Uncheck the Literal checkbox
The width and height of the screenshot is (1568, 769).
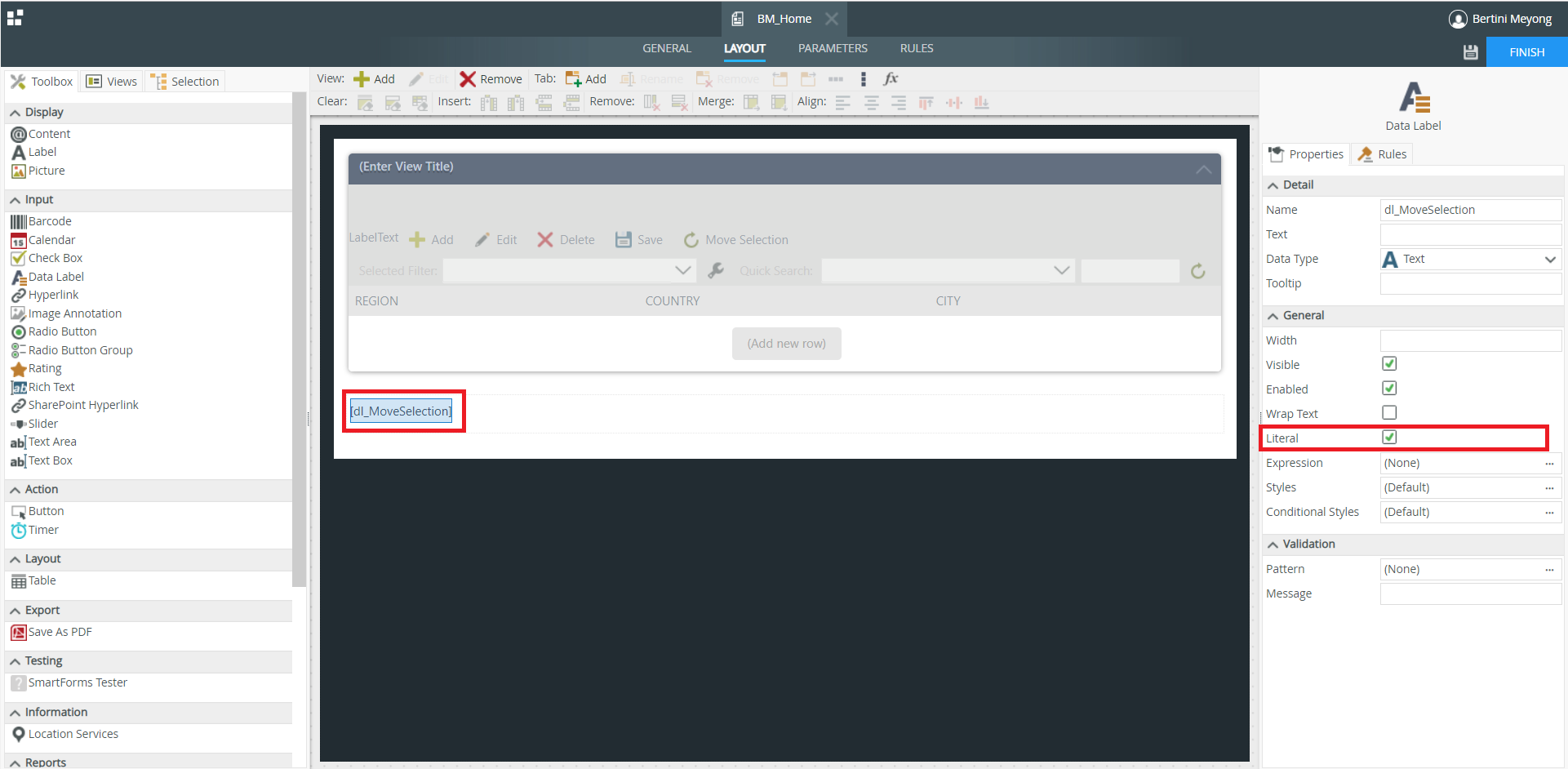coord(1389,438)
